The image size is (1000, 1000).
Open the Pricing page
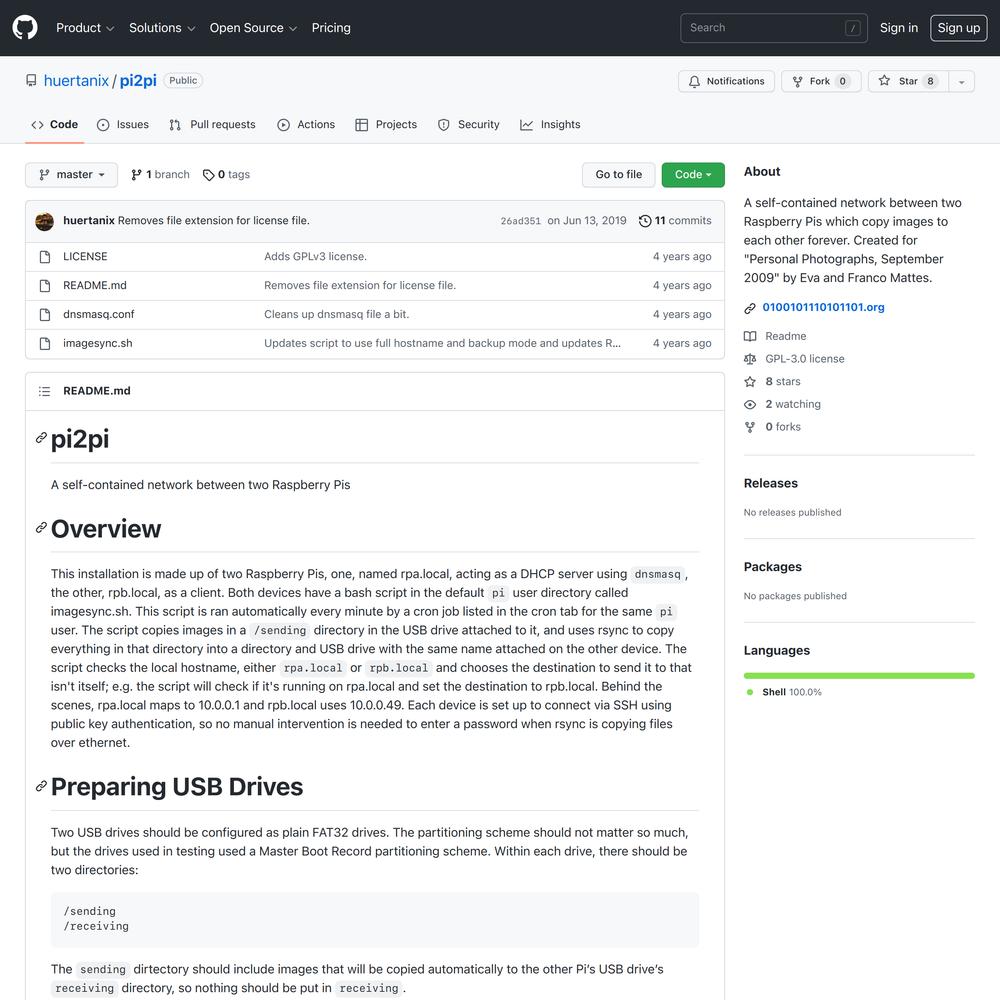pyautogui.click(x=331, y=28)
